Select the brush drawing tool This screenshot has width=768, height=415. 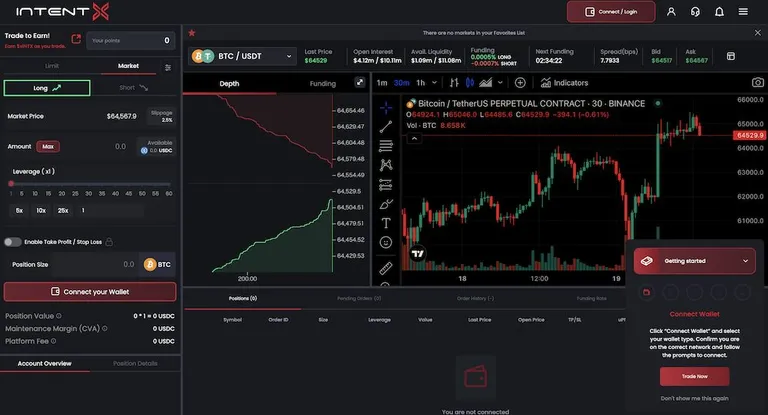386,204
